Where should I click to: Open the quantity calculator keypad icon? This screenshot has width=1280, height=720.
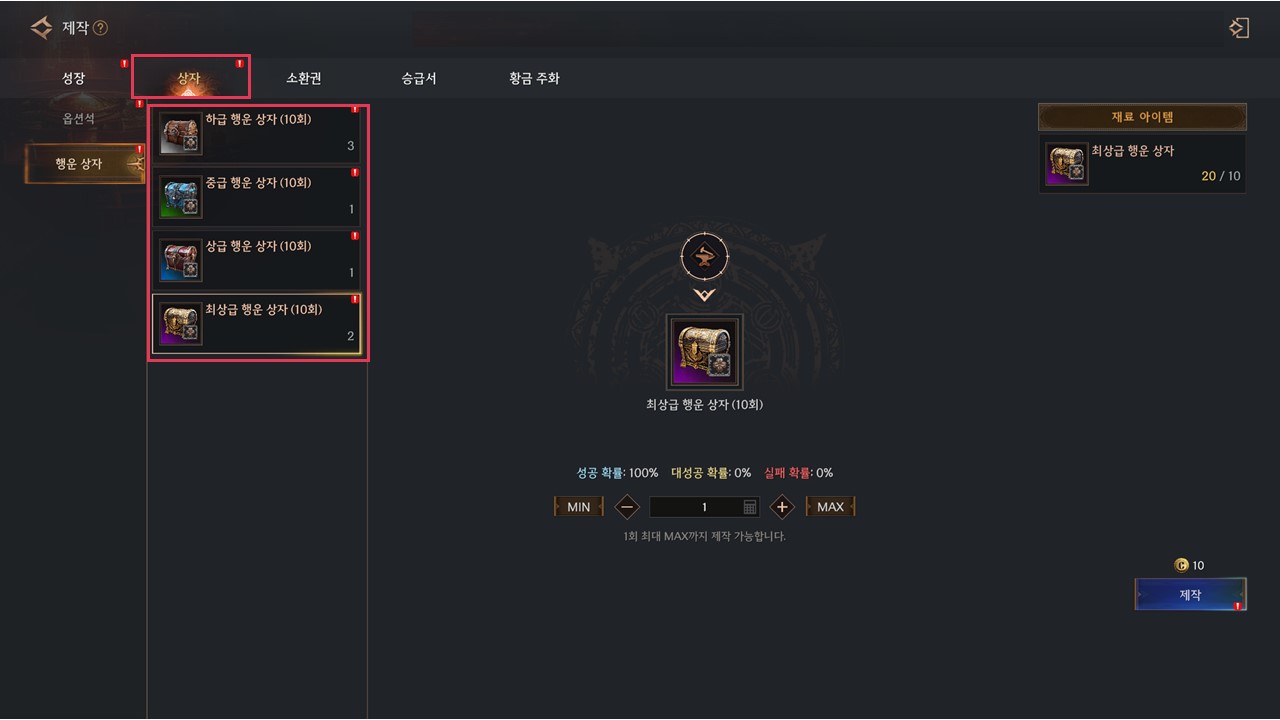[x=750, y=507]
